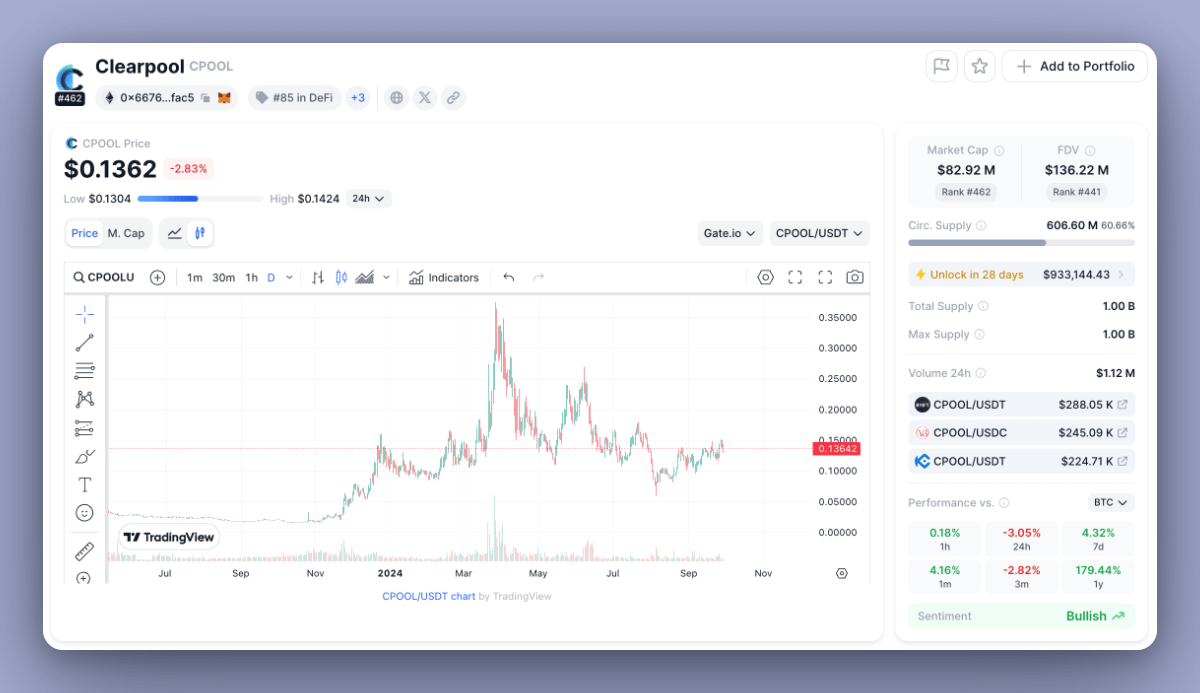Open the Indicators menu
Screen dimensions: 1200x693
pos(444,277)
